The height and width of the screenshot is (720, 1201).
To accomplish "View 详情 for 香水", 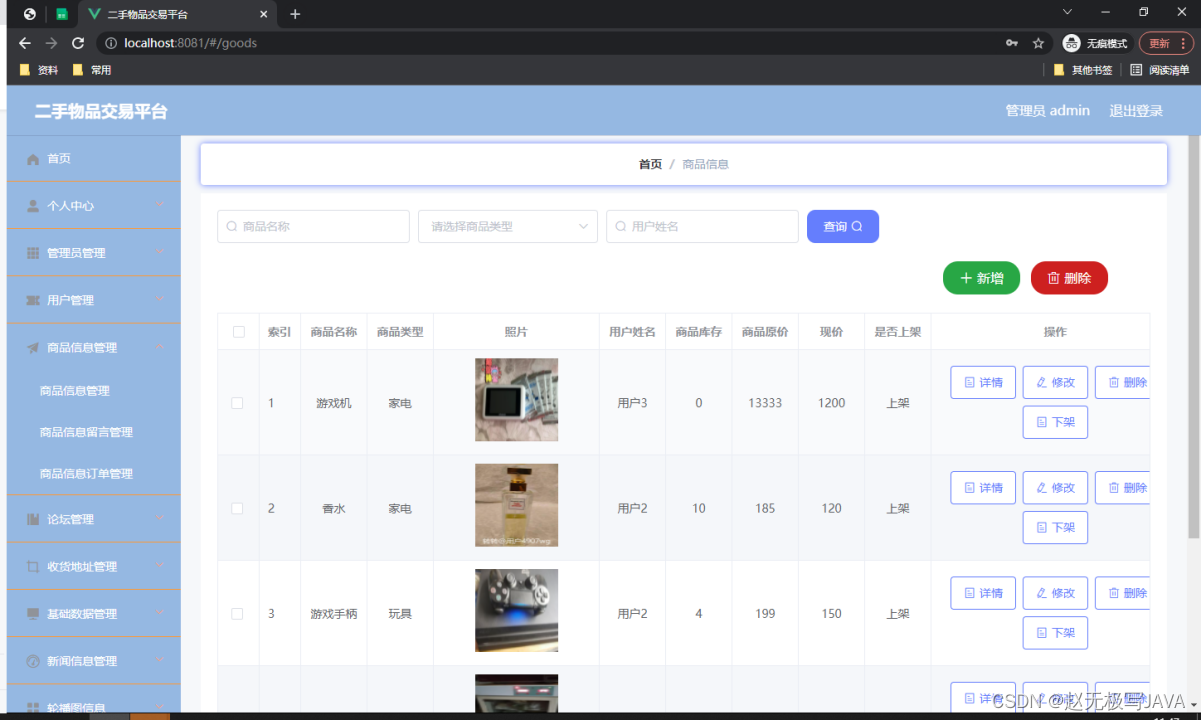I will click(983, 488).
